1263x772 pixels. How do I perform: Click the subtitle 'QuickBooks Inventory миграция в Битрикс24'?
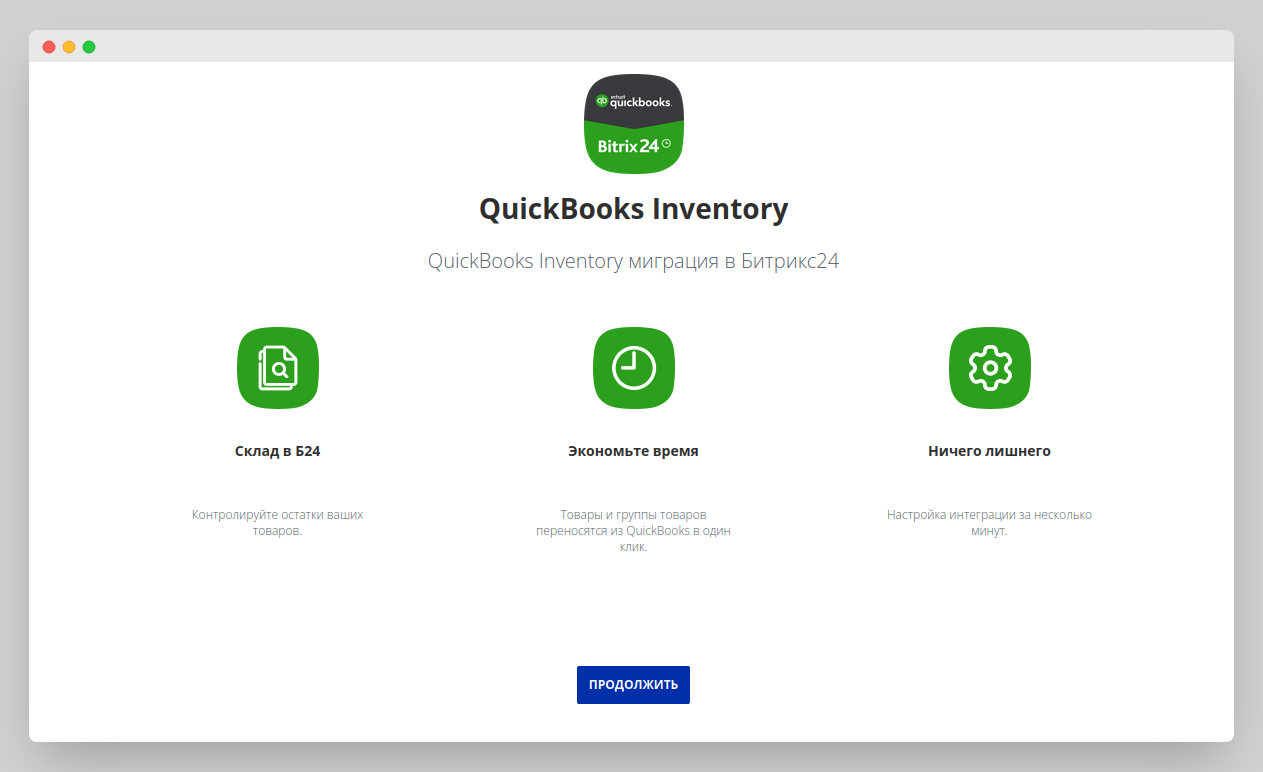[634, 262]
